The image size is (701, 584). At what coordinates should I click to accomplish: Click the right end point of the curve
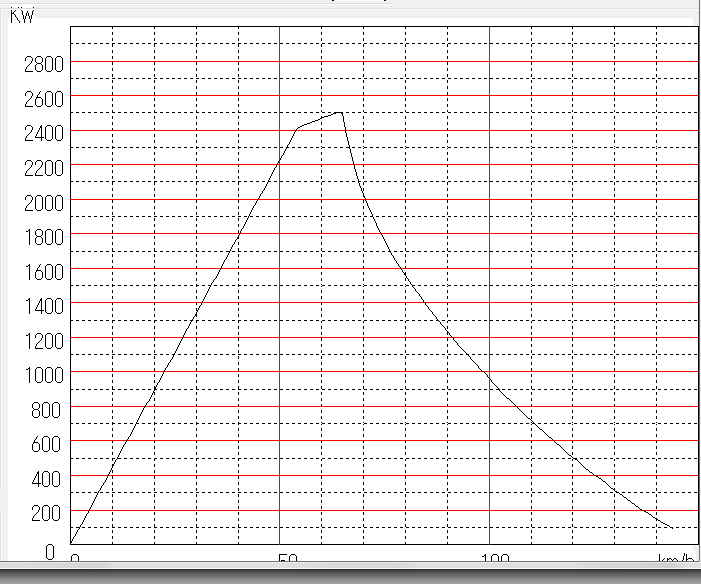[x=671, y=527]
